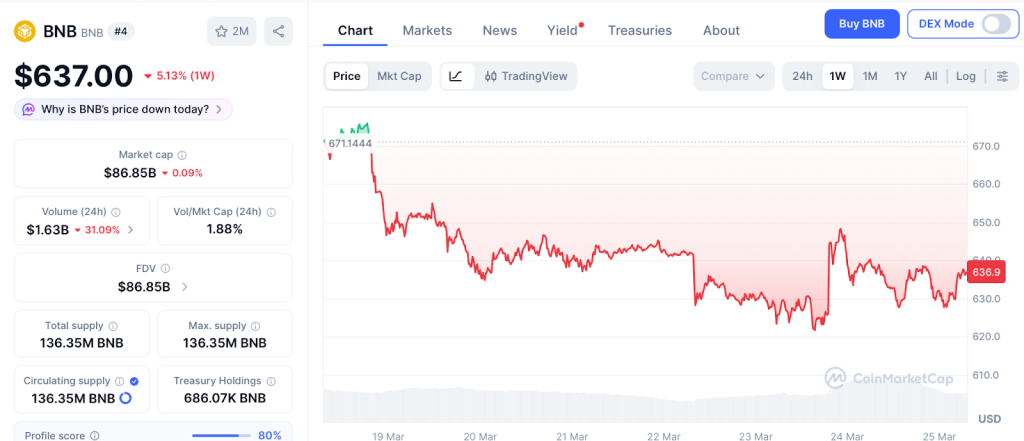The height and width of the screenshot is (441, 1024).
Task: Click the share icon next to watchlist
Action: pyautogui.click(x=278, y=31)
